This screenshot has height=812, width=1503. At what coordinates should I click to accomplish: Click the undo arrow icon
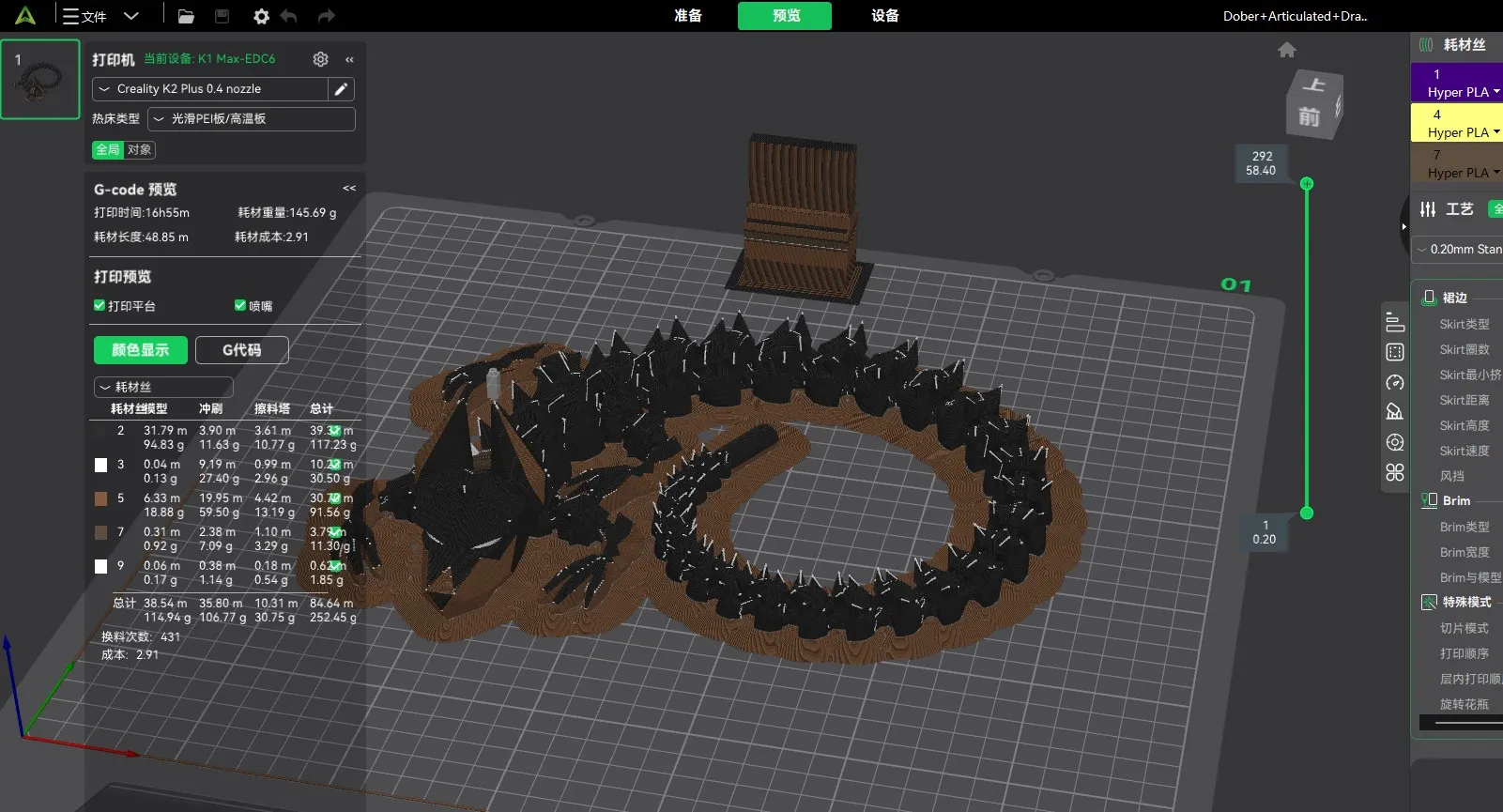(x=289, y=16)
